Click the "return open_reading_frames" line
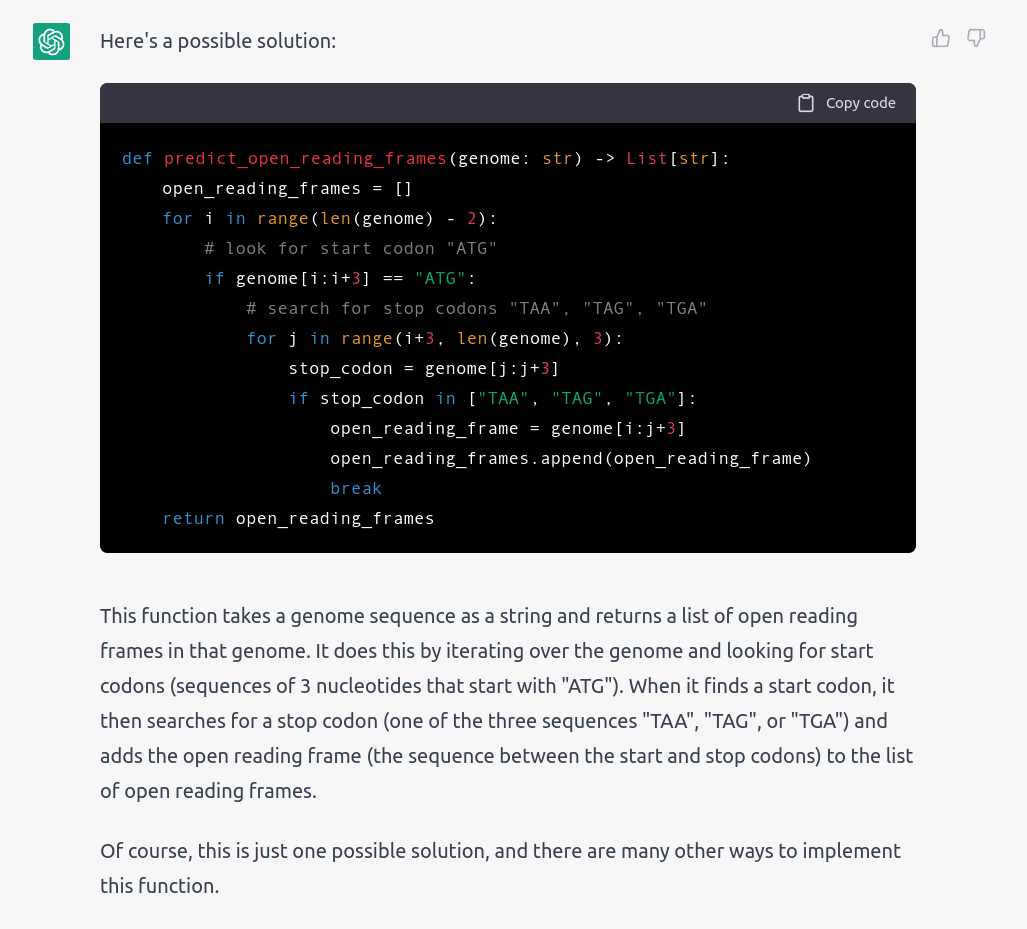Image resolution: width=1027 pixels, height=929 pixels. (299, 519)
